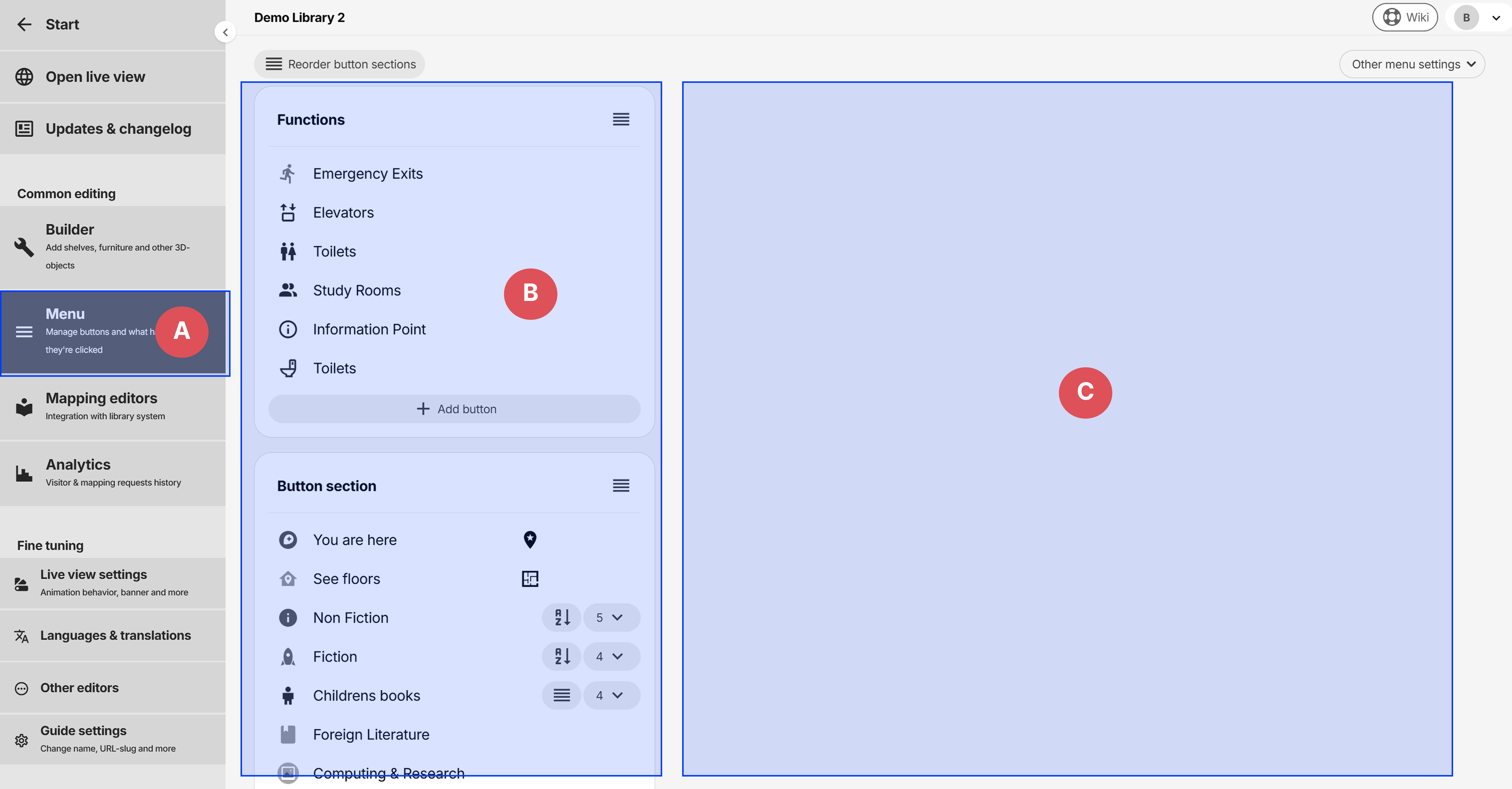Click the Elevators icon in Functions

288,212
